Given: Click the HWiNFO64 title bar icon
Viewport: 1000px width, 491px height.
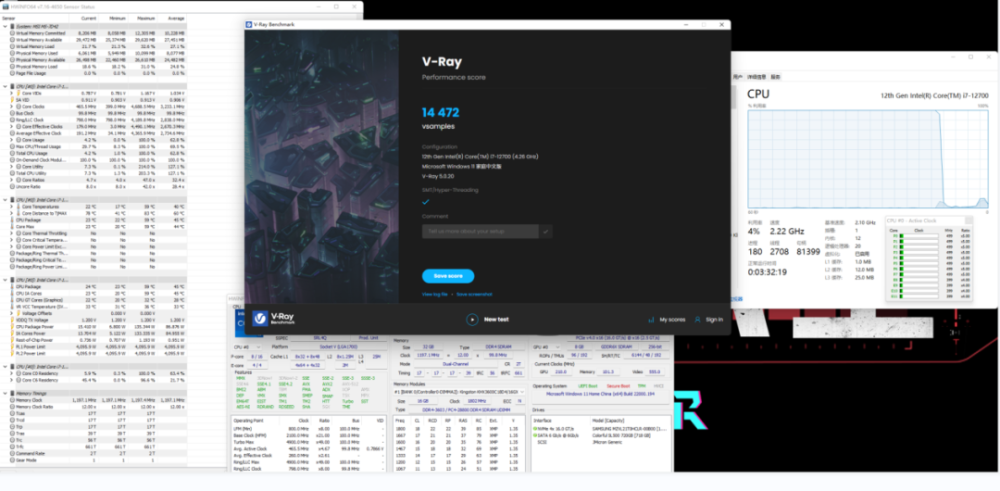Looking at the screenshot, I should (x=6, y=6).
